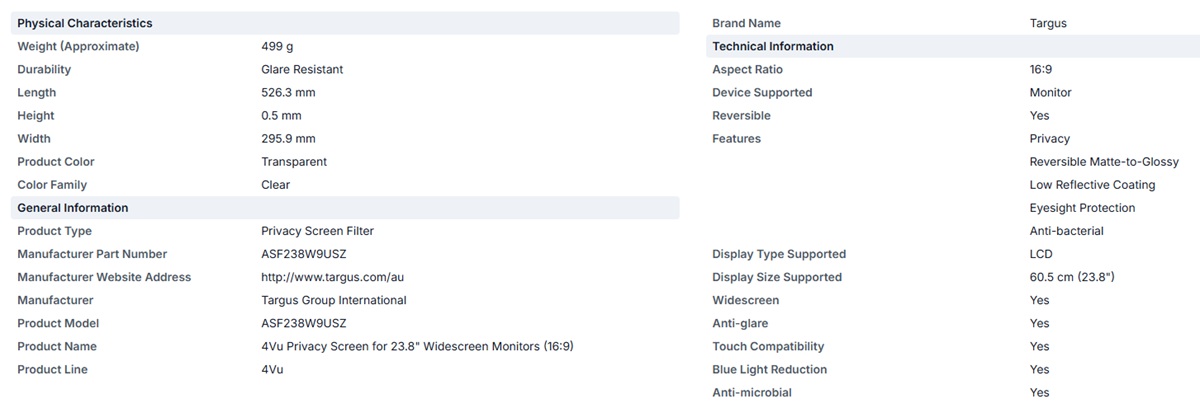Viewport: 1200px width, 413px height.
Task: Click the Length value 526.3 mm
Action: 288,92
